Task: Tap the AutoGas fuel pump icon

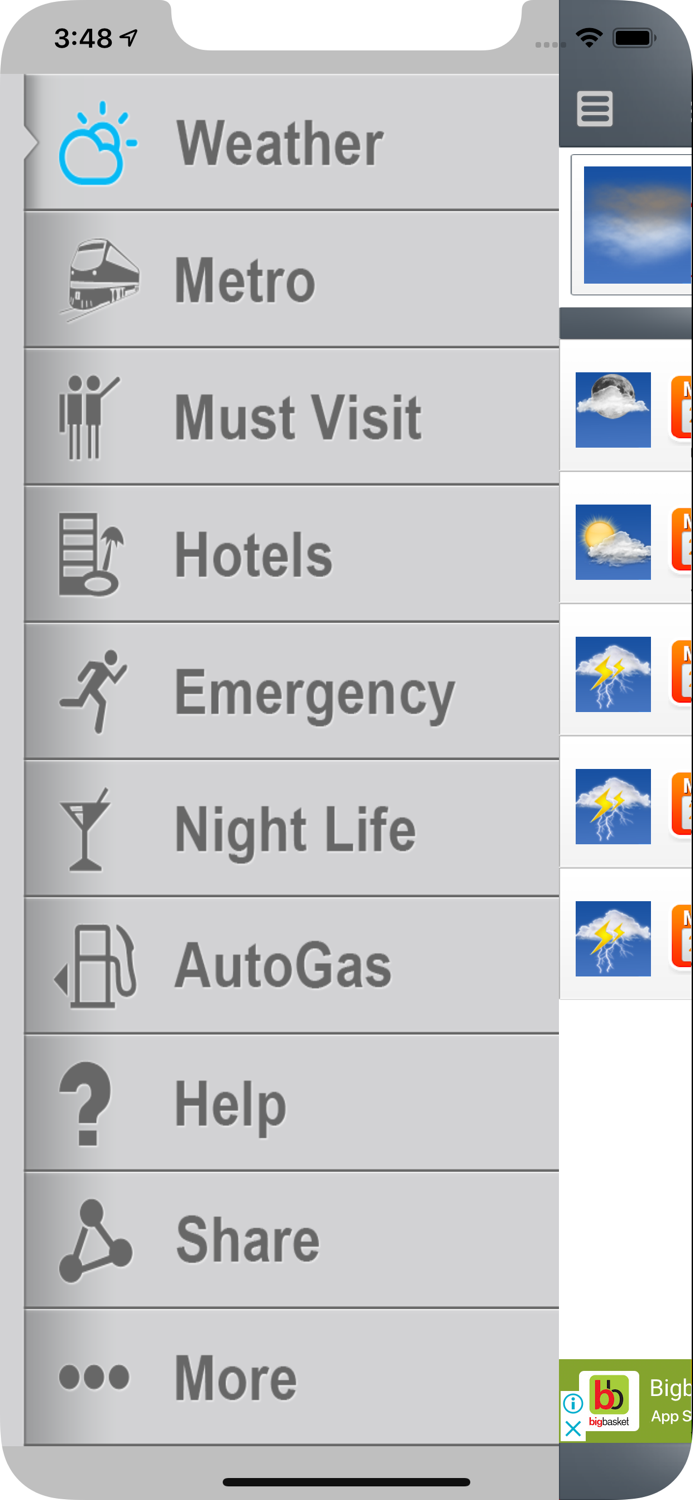Action: [96, 966]
